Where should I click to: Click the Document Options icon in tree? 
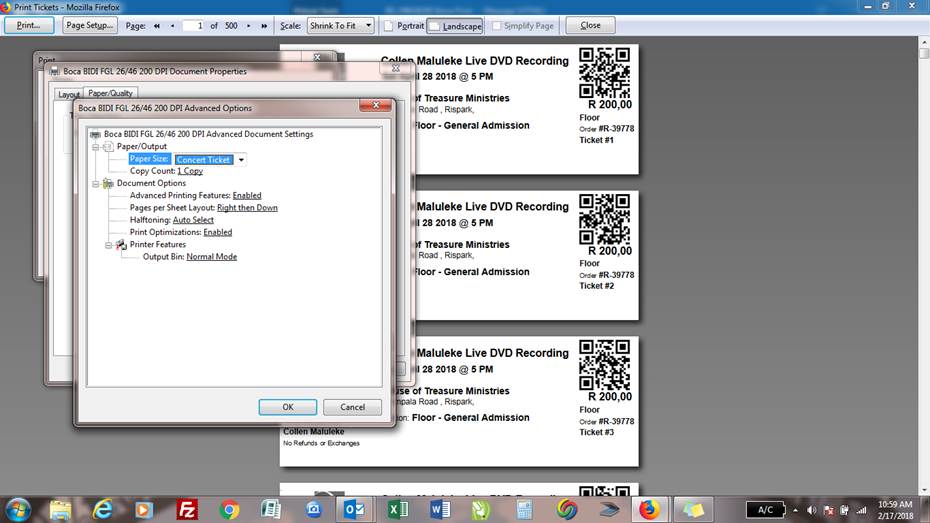tap(108, 183)
